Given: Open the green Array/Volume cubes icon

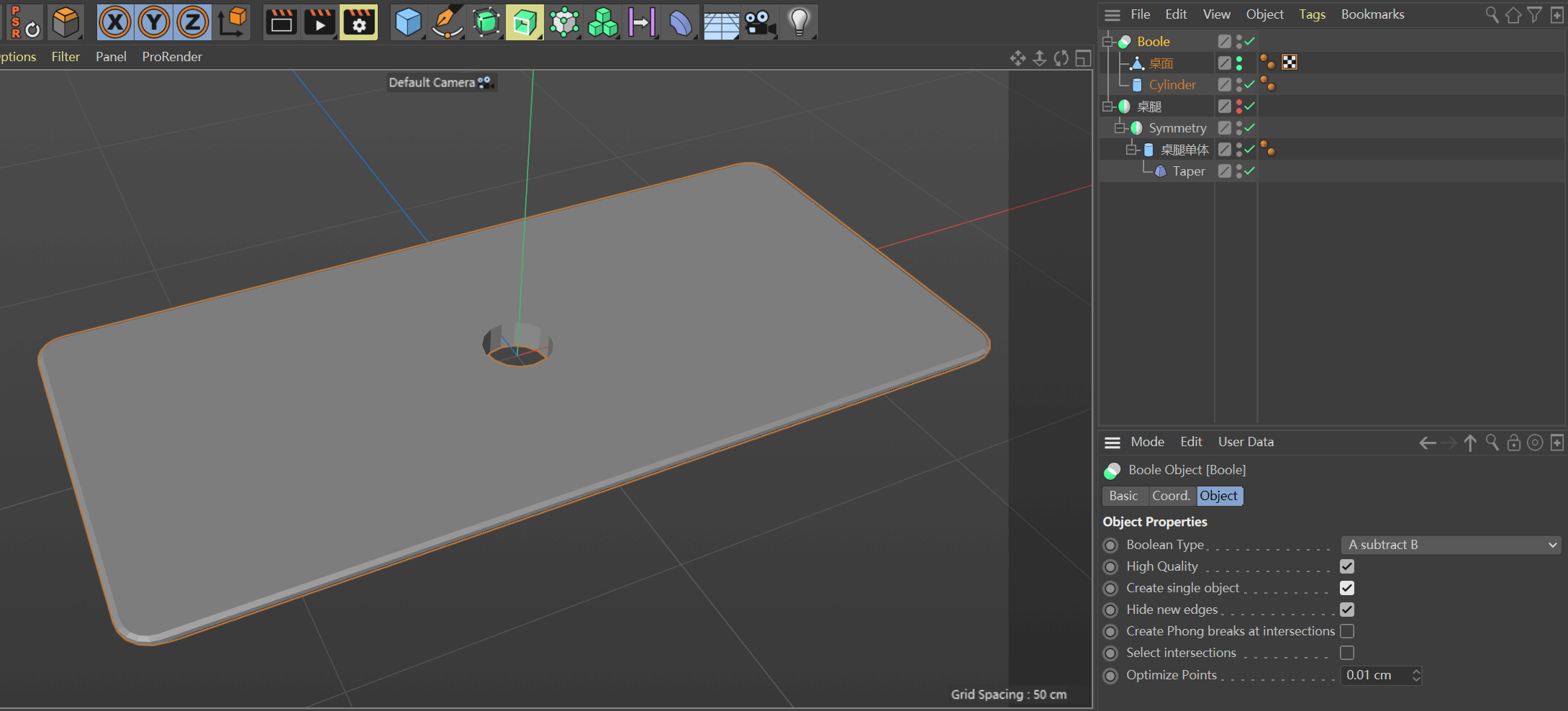Looking at the screenshot, I should (603, 22).
